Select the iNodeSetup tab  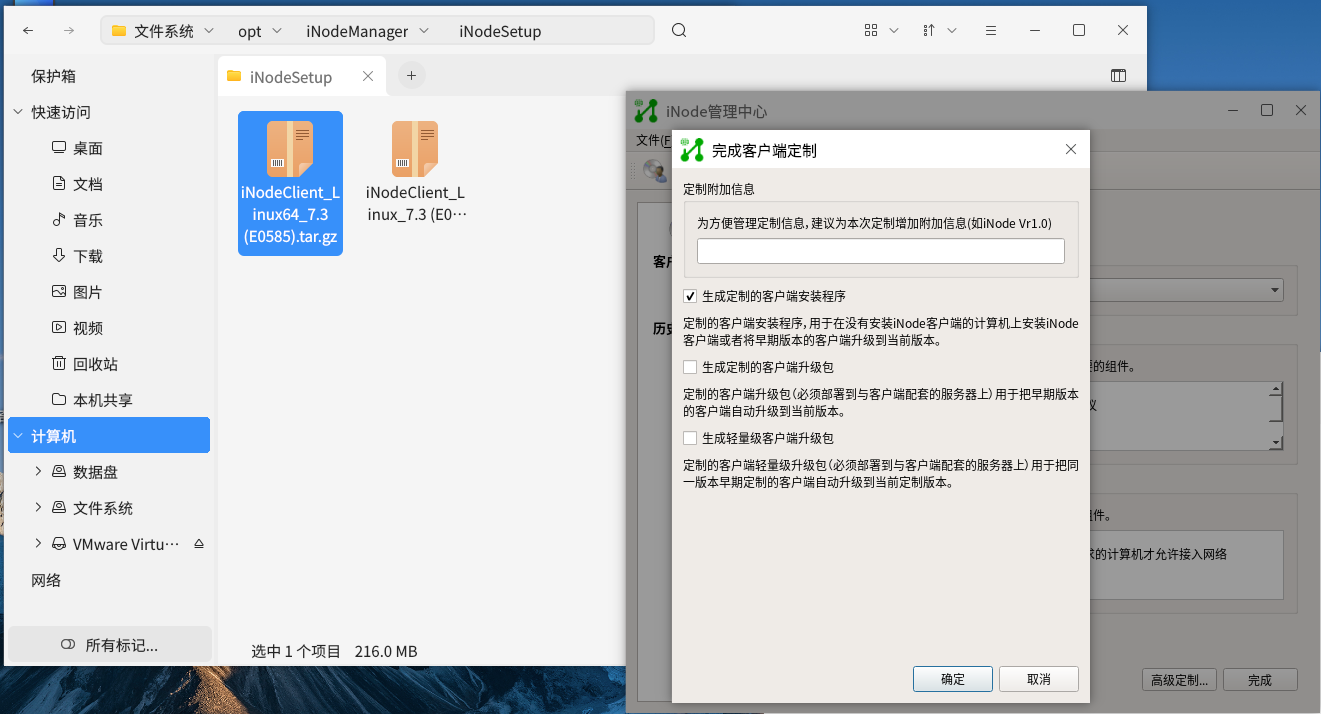point(300,76)
